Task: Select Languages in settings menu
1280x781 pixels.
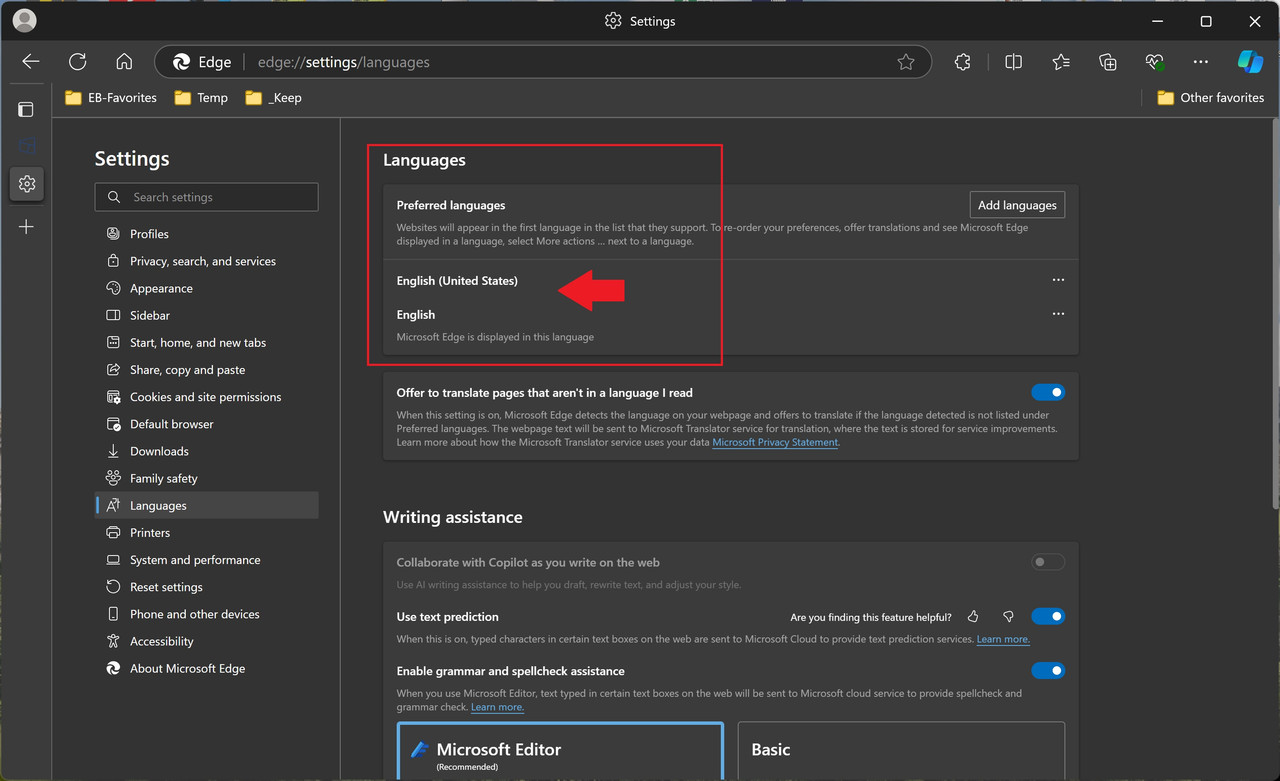Action: click(207, 505)
